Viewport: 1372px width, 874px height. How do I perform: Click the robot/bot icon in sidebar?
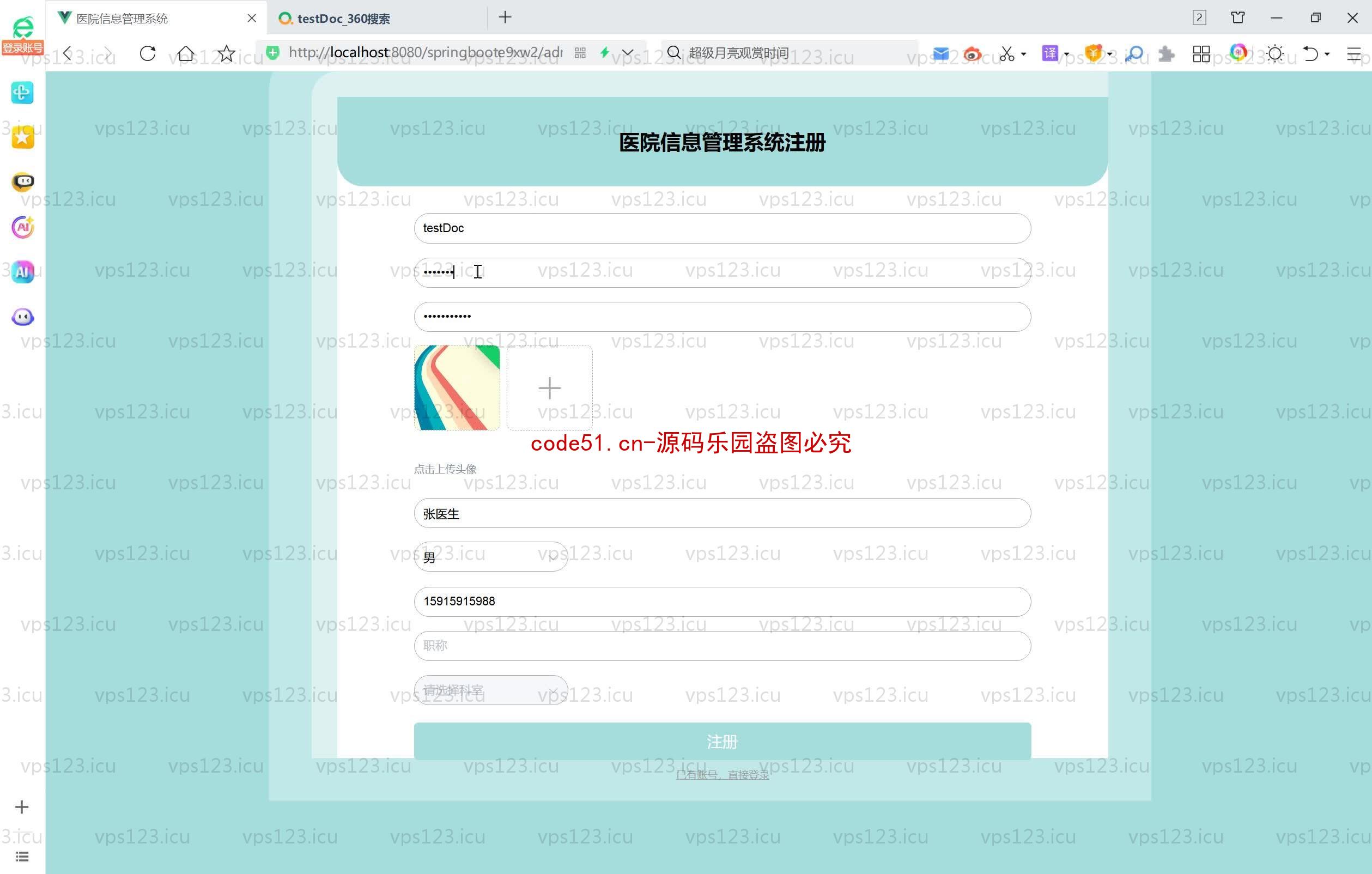tap(22, 318)
